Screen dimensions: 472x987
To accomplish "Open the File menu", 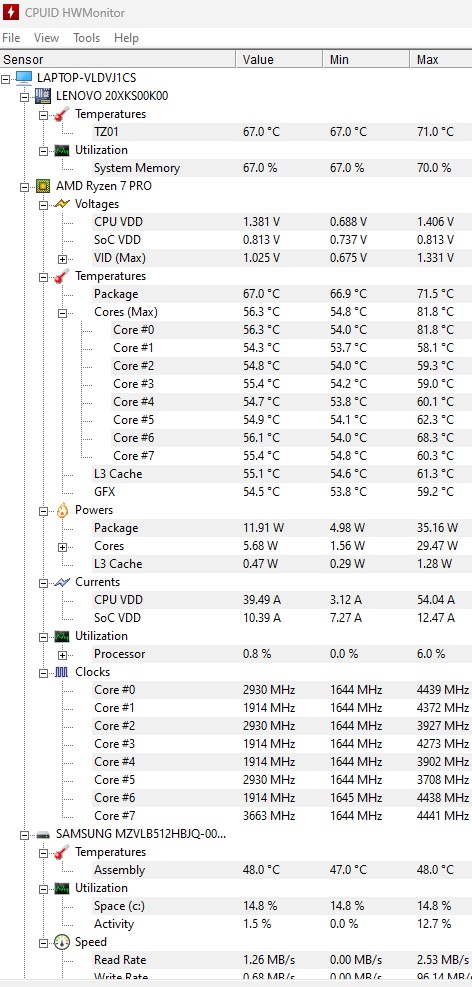I will click(x=11, y=38).
